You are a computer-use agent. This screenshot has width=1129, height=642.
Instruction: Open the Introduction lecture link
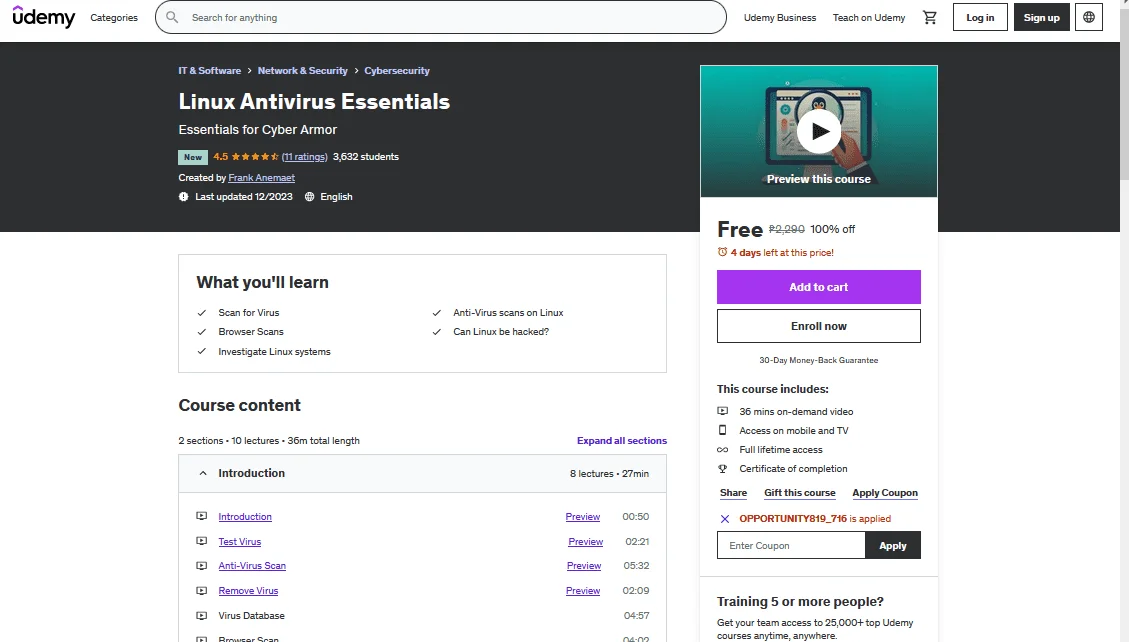click(245, 517)
